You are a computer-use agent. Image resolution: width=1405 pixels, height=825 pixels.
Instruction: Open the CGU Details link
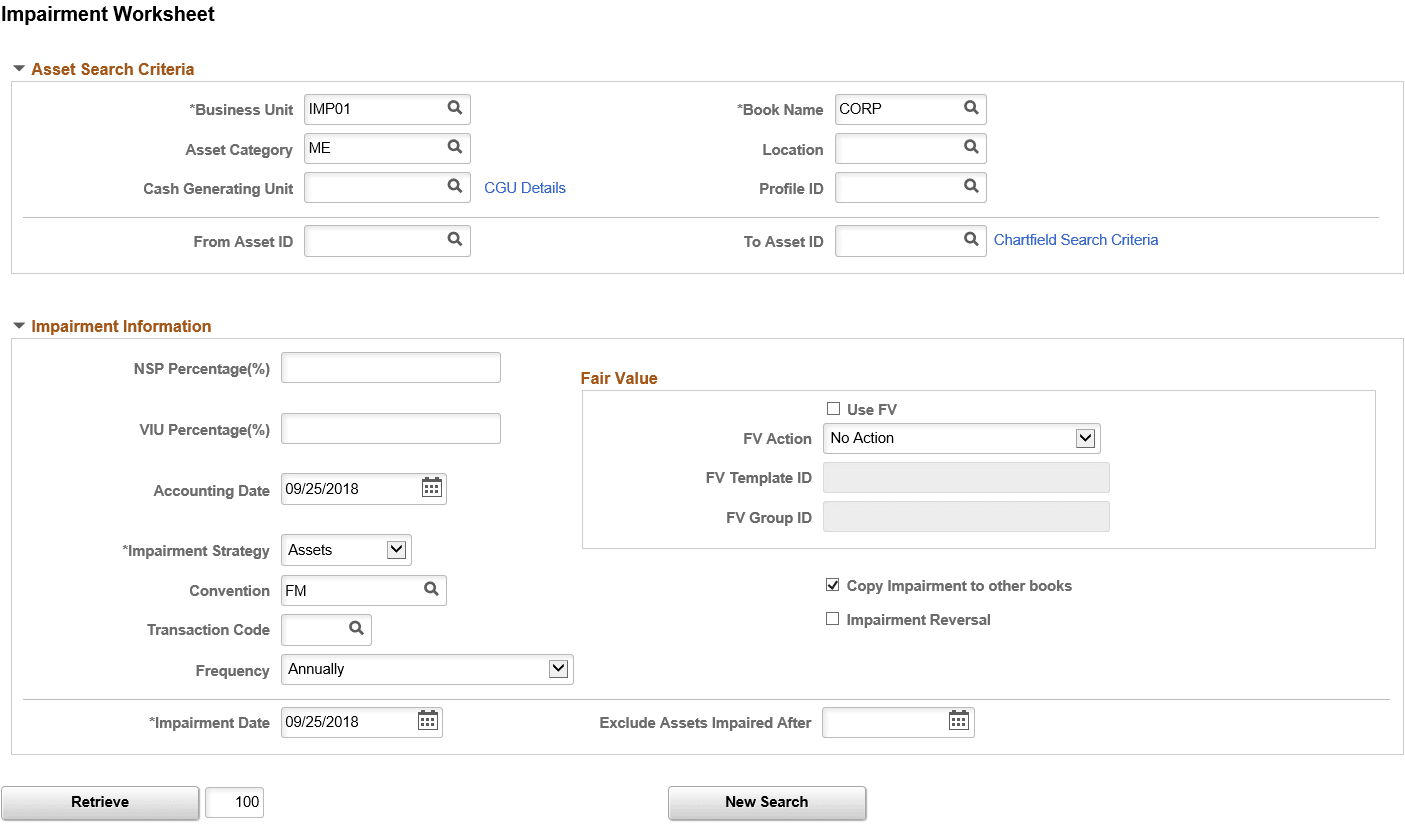pyautogui.click(x=525, y=188)
